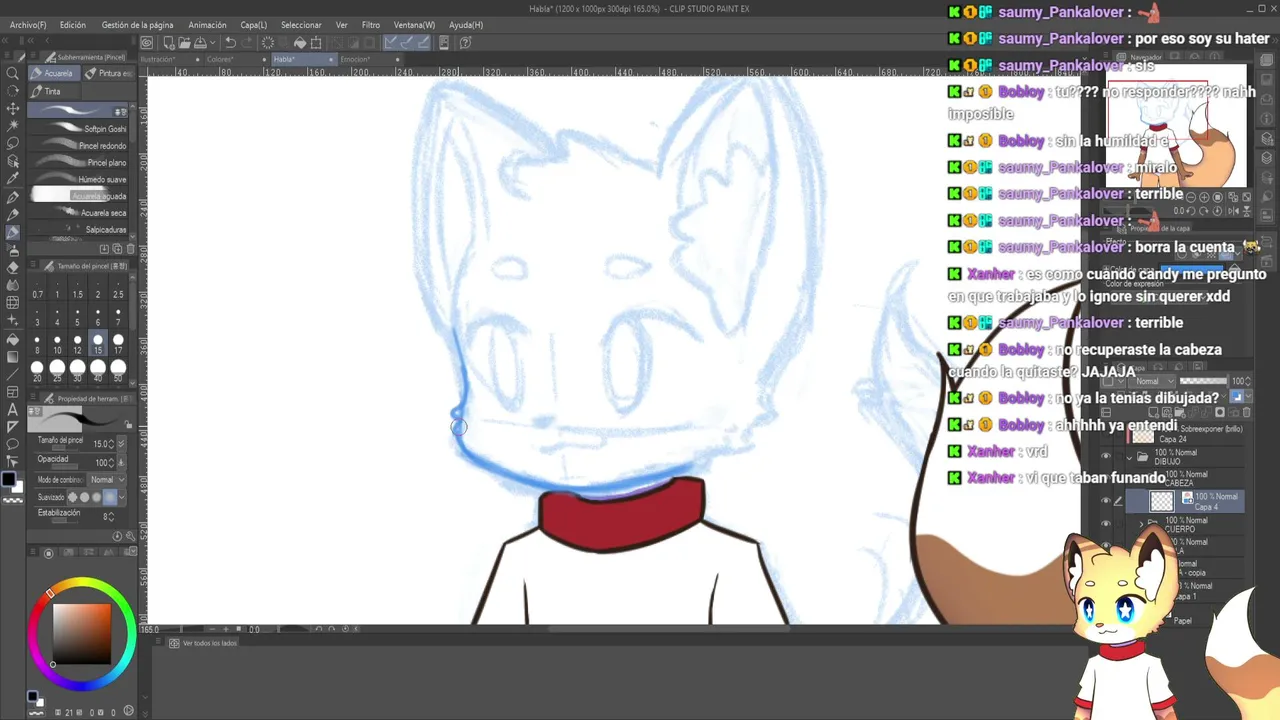Viewport: 1280px width, 720px height.
Task: Delete sub tool with trash icon
Action: [131, 248]
